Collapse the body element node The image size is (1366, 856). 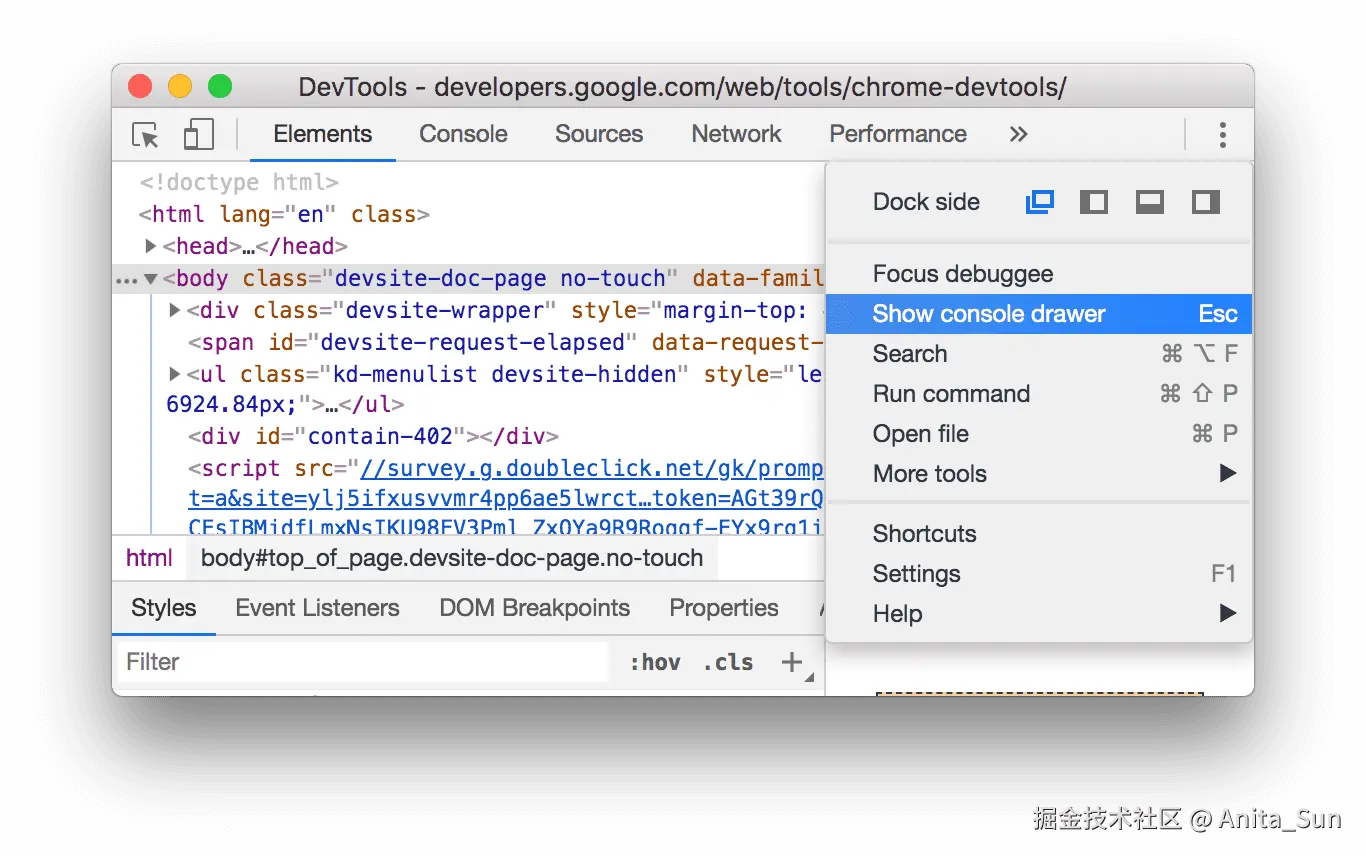coord(150,278)
